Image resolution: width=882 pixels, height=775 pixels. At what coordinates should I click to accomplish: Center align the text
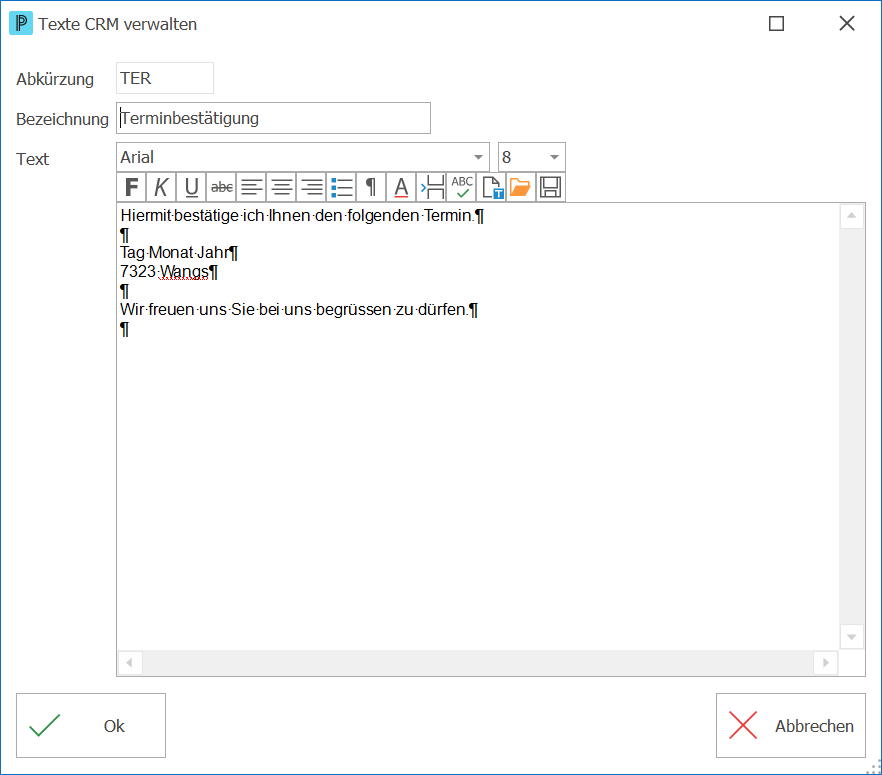click(281, 187)
